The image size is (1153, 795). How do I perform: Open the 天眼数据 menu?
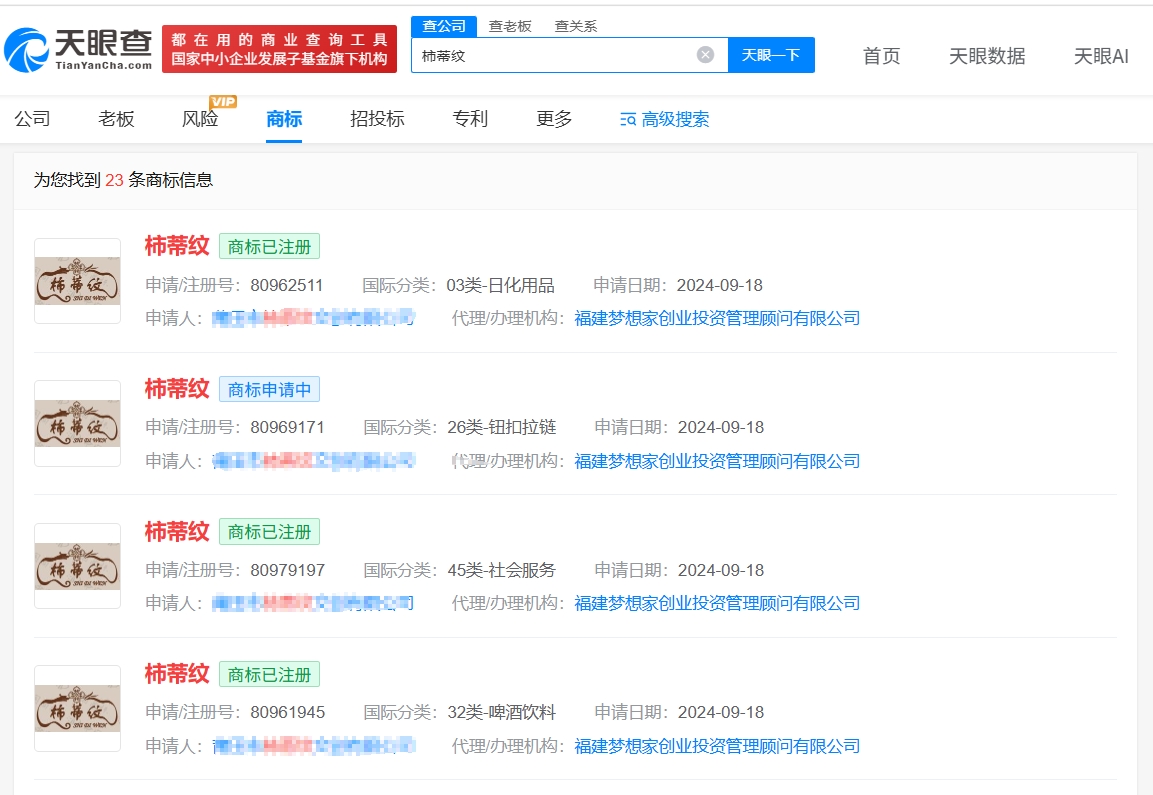(x=987, y=56)
